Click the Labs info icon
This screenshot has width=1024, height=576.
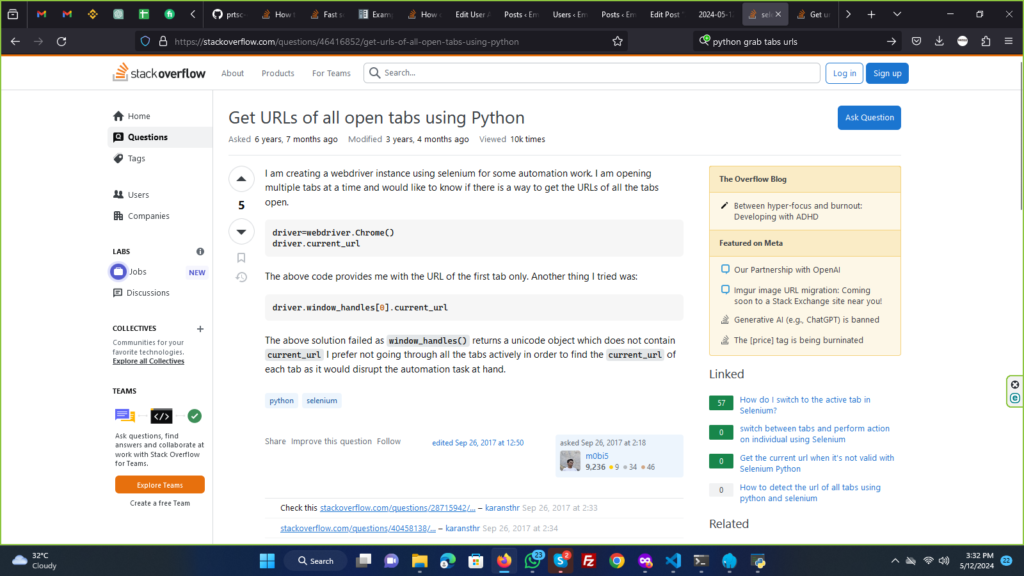200,252
